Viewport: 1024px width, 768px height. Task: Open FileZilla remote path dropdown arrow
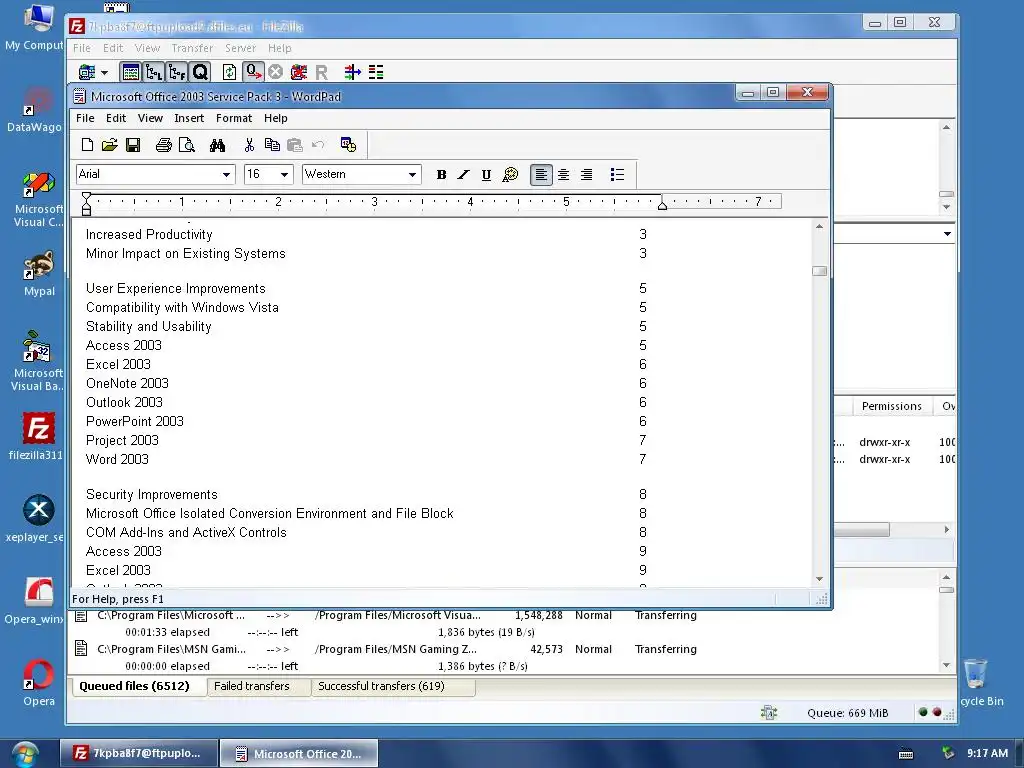[947, 234]
